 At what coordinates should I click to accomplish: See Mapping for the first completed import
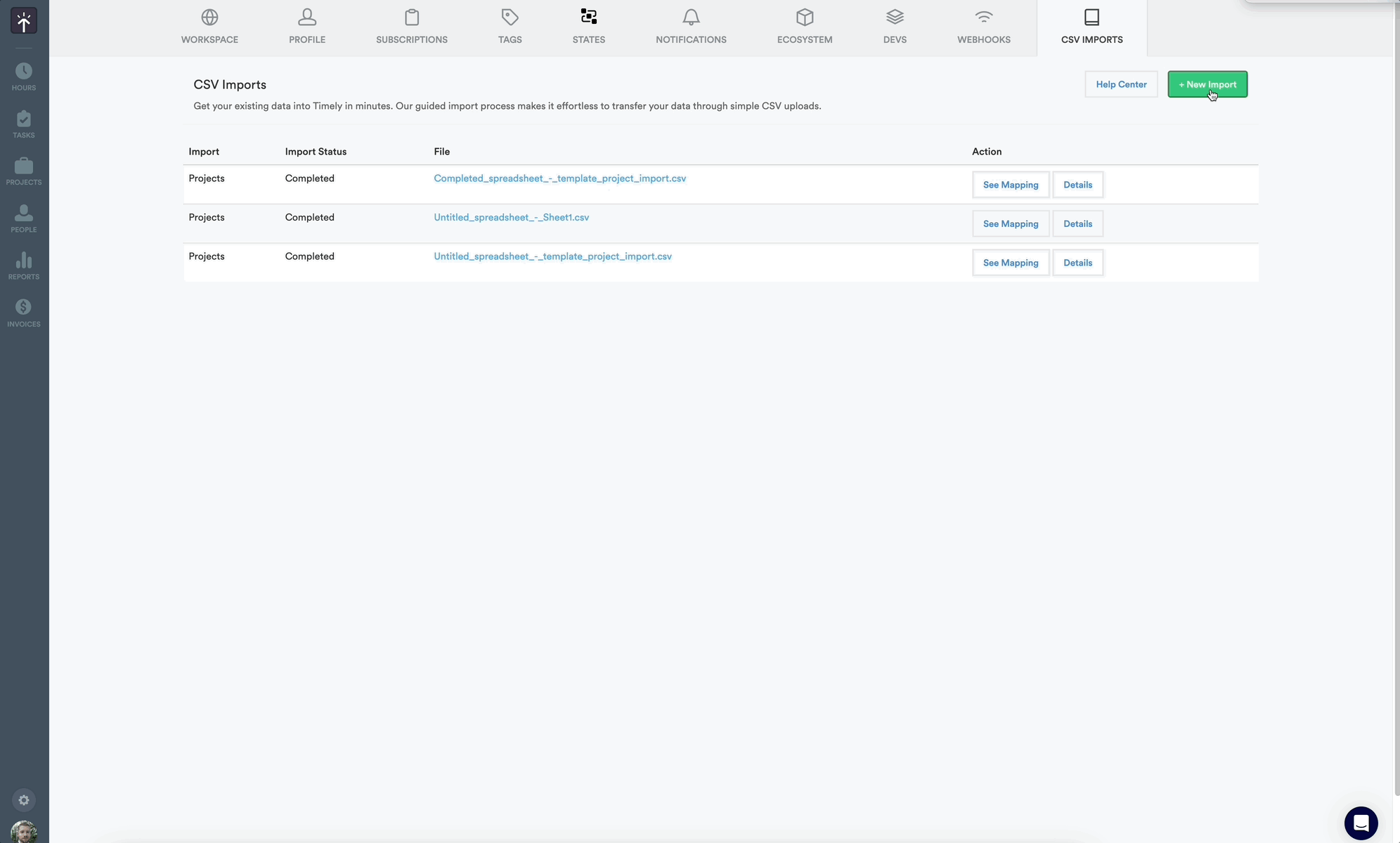tap(1010, 184)
